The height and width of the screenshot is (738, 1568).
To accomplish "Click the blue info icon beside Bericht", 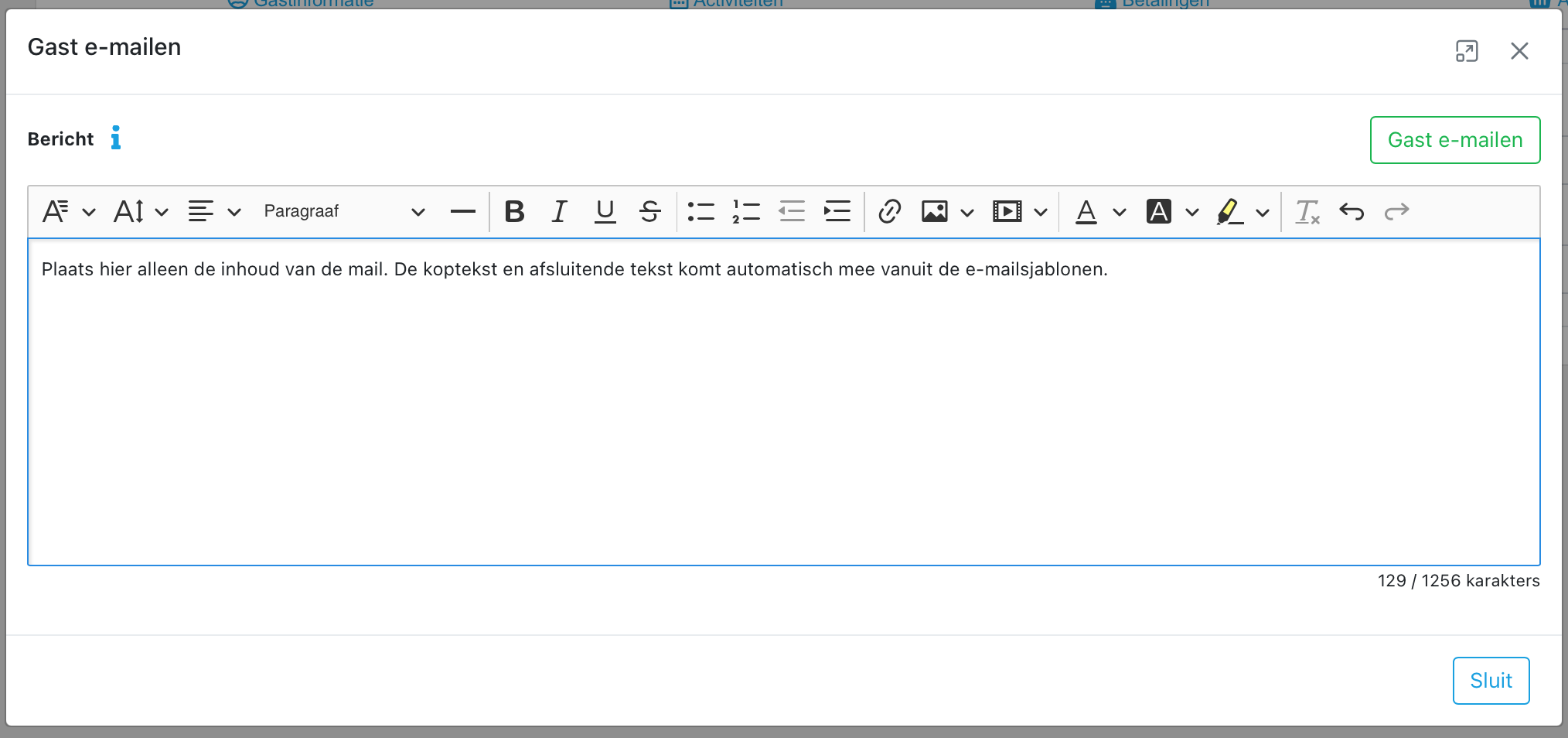I will click(x=115, y=138).
